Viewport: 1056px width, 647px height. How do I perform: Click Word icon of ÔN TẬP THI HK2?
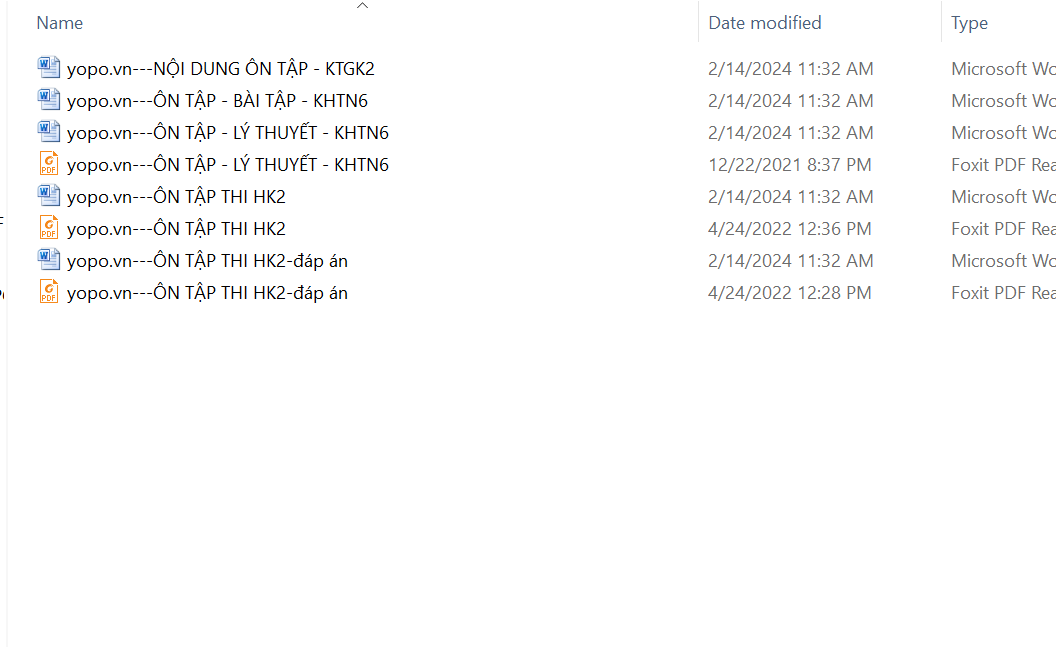(x=48, y=196)
